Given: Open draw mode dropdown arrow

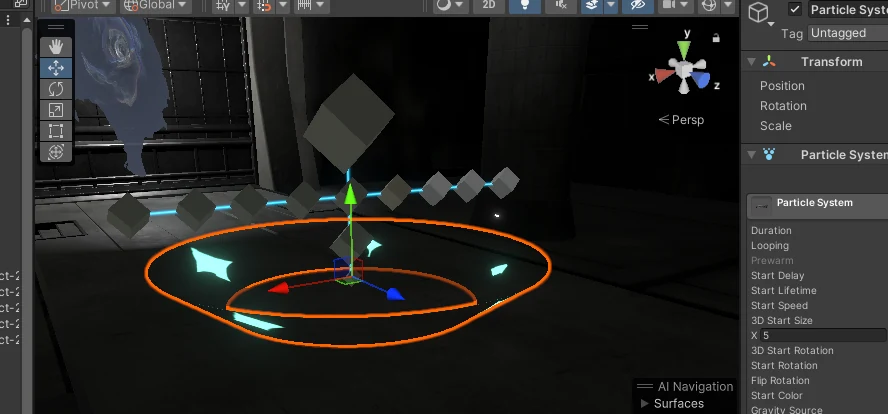Looking at the screenshot, I should tap(459, 6).
